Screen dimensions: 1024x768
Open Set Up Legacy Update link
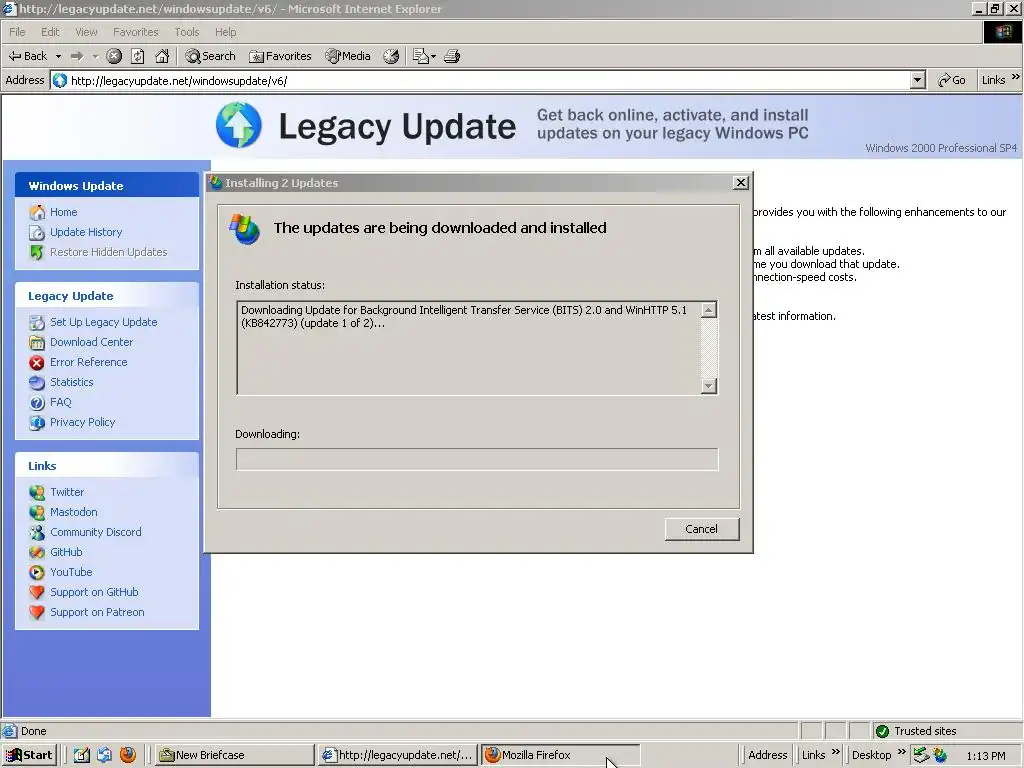pyautogui.click(x=103, y=322)
